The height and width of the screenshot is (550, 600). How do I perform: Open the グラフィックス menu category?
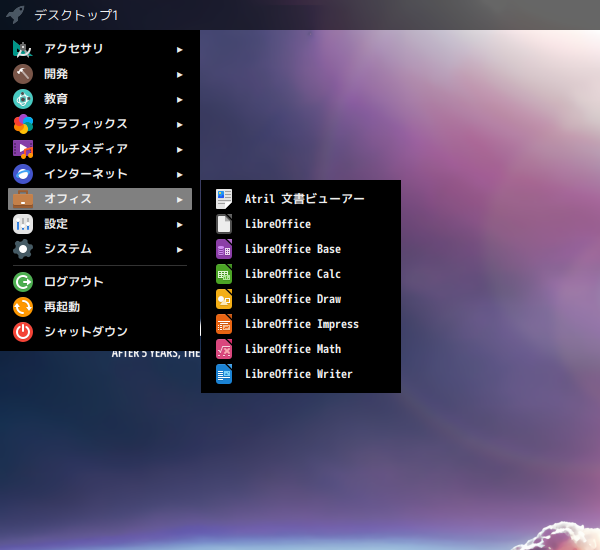[100, 124]
